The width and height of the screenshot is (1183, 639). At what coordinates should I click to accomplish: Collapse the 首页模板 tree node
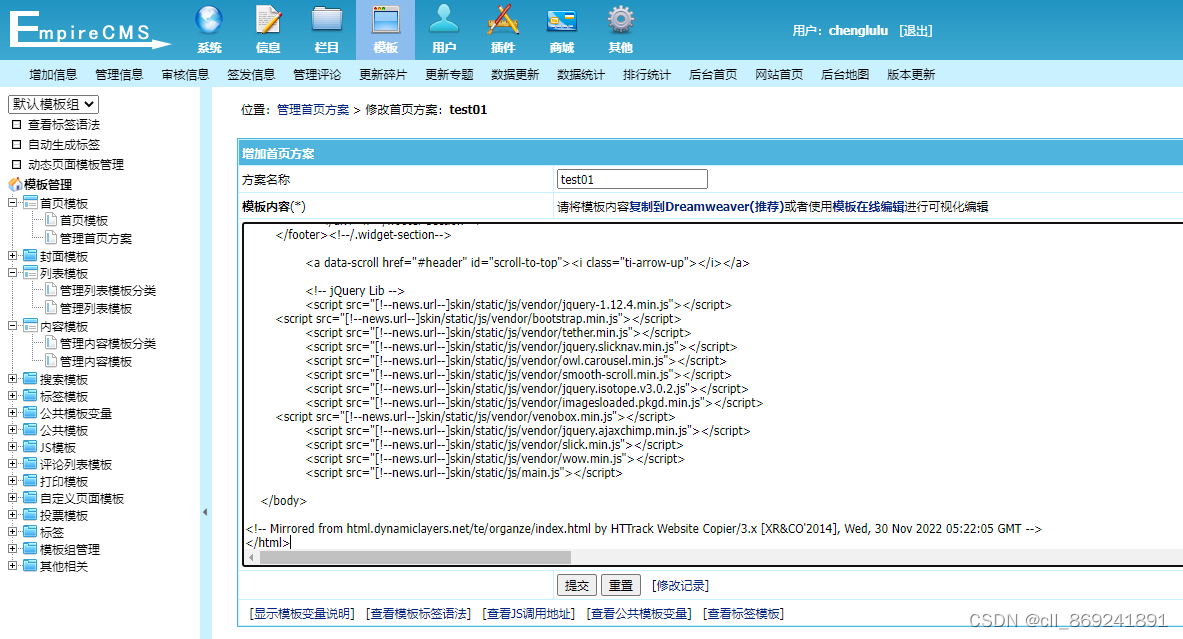(x=13, y=203)
